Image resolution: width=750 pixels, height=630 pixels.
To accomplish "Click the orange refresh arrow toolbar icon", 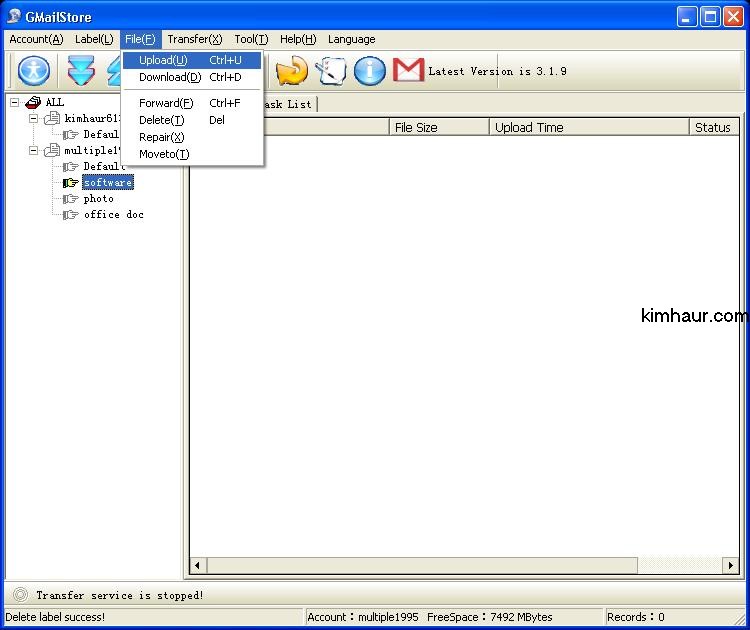I will [292, 71].
